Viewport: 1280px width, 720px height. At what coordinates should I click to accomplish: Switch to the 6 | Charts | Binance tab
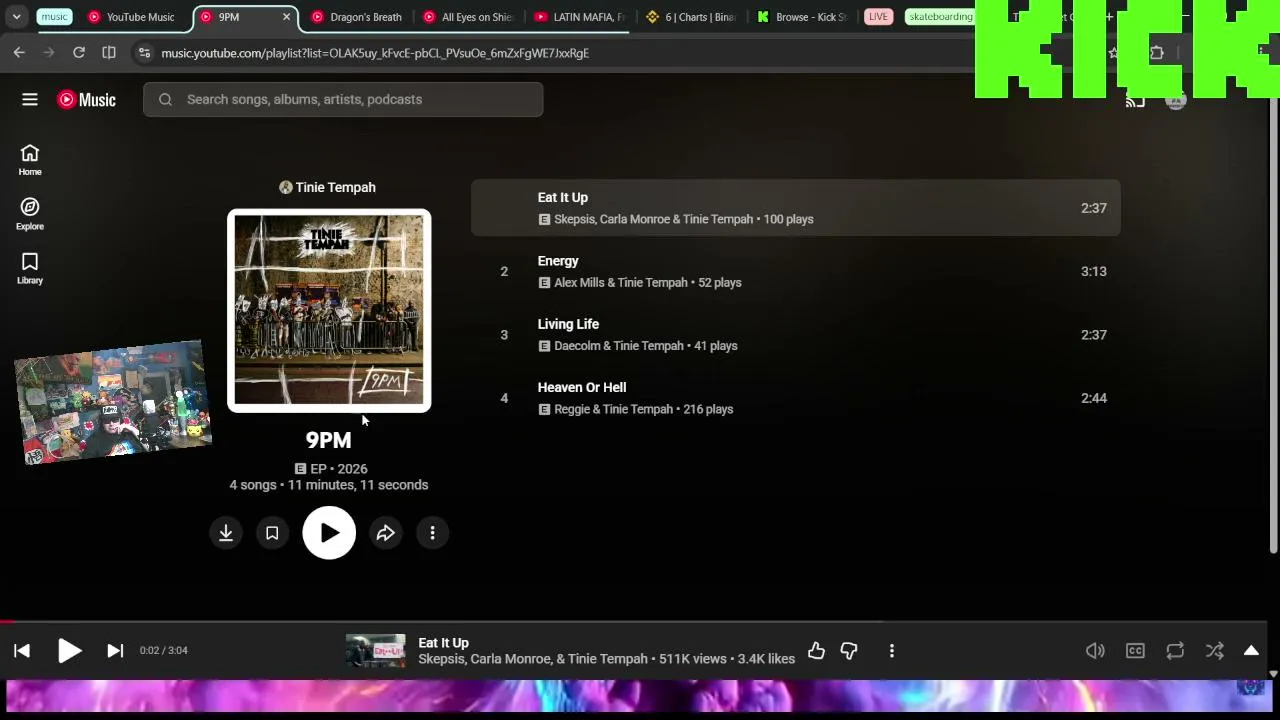coord(691,17)
